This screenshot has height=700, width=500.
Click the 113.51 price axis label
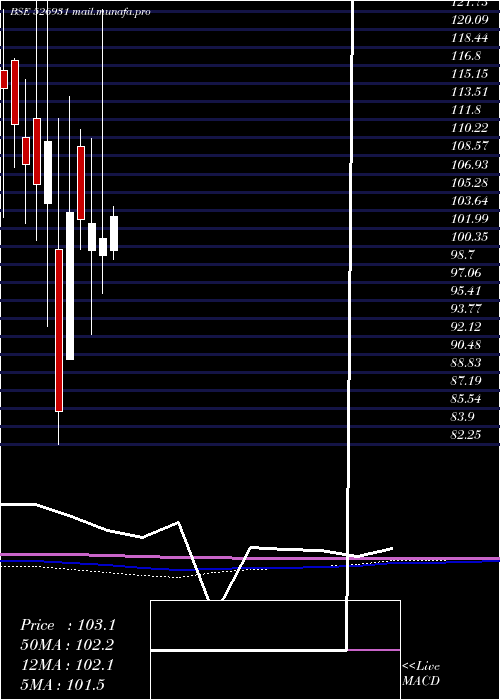[469, 92]
